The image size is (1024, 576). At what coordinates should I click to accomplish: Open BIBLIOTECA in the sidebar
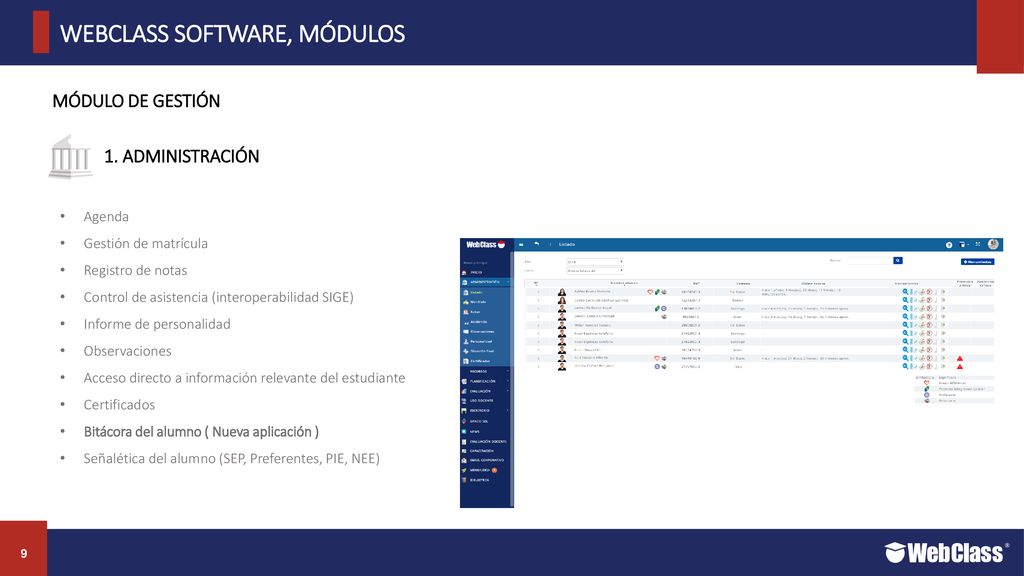[x=479, y=480]
